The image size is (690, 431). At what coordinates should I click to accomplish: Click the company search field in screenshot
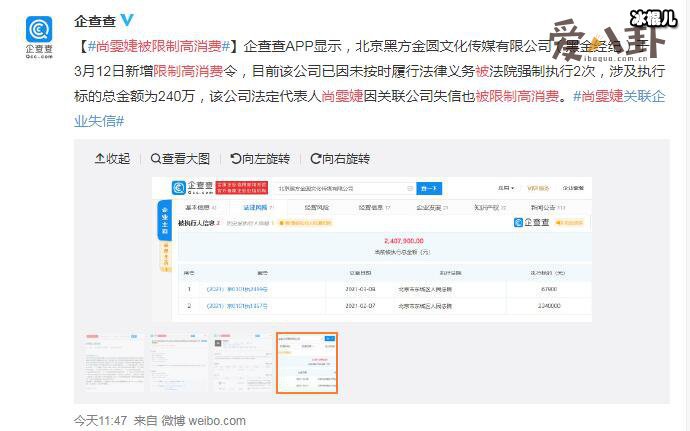click(x=340, y=187)
